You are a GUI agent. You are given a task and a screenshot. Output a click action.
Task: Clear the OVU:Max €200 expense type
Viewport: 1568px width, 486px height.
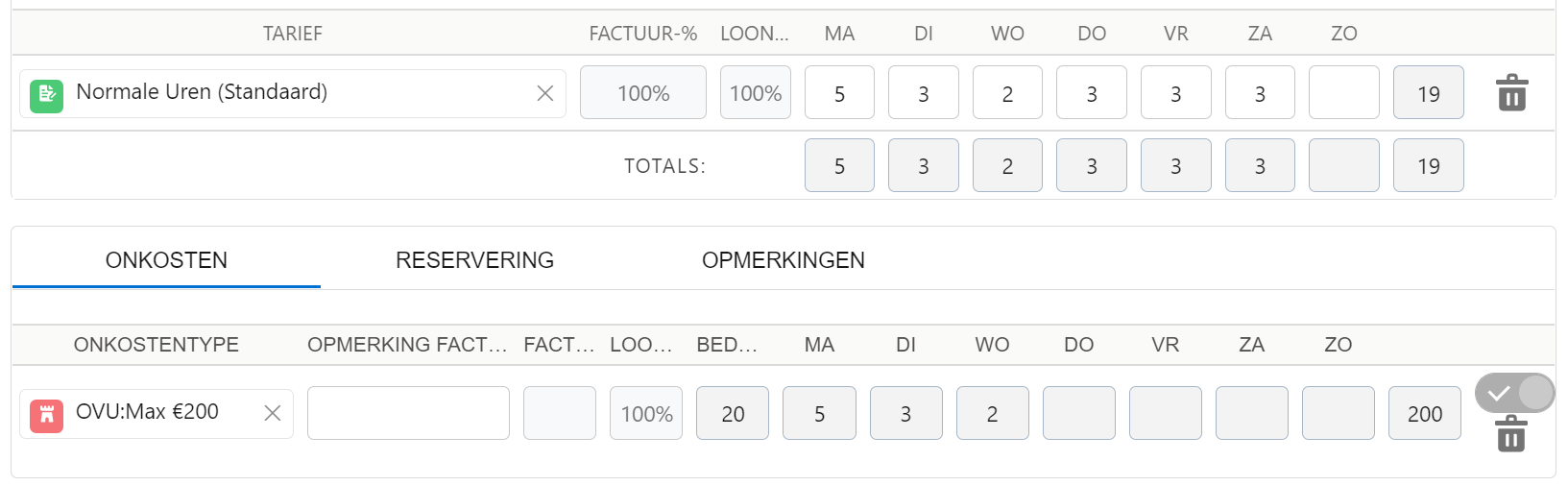pyautogui.click(x=273, y=413)
